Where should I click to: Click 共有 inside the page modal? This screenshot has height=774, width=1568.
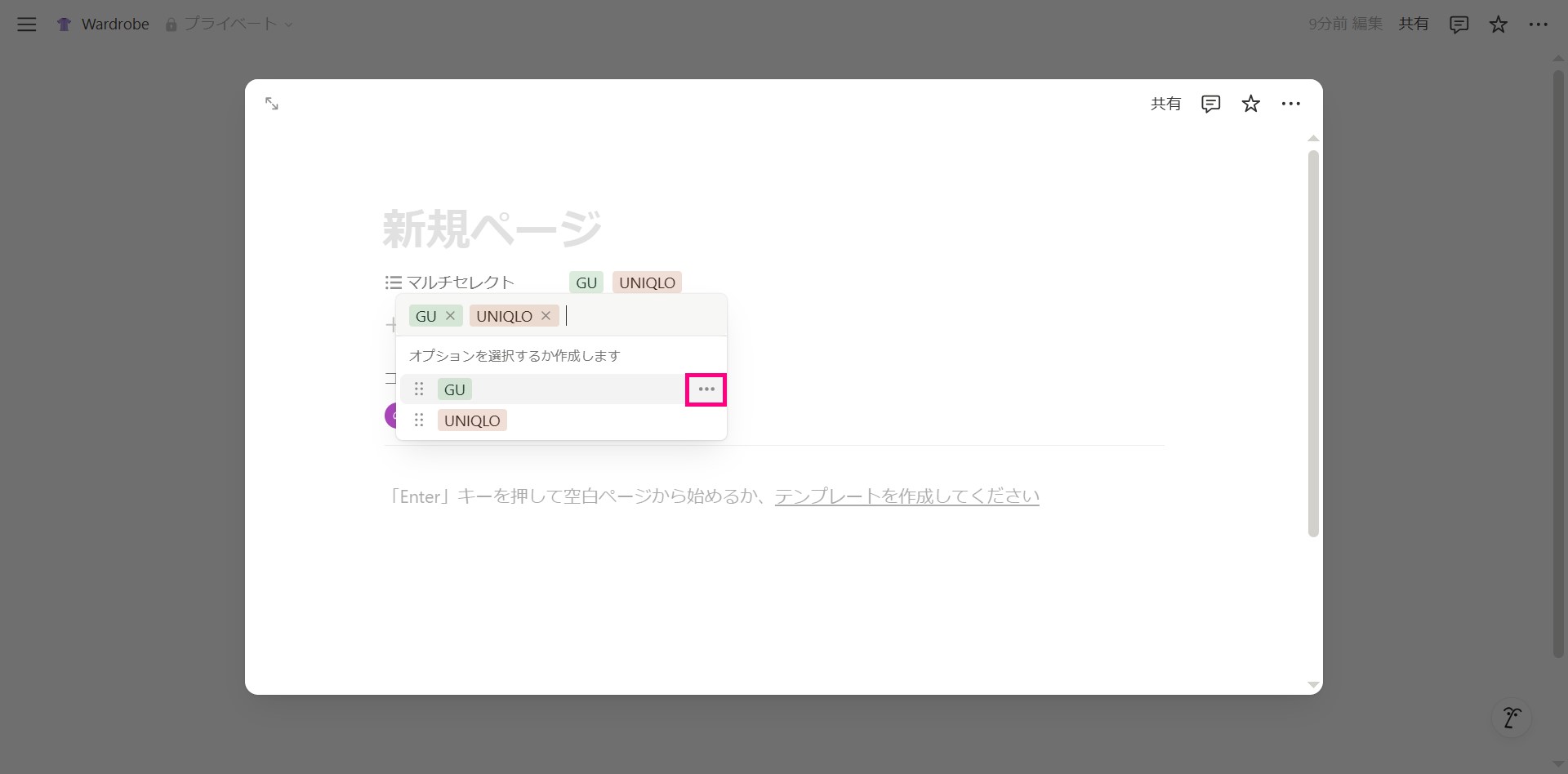click(1165, 104)
